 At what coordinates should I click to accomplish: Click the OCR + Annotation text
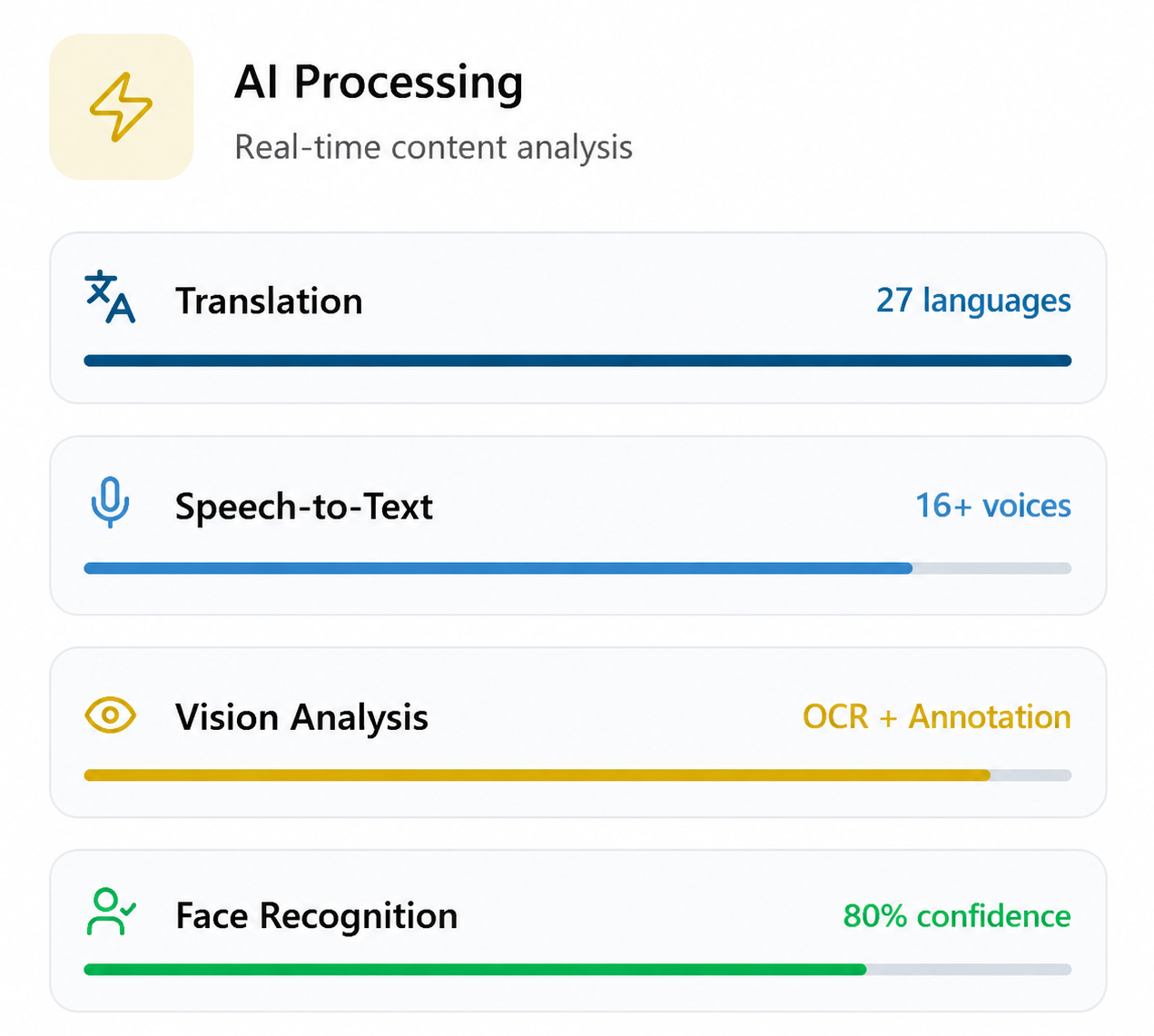937,716
